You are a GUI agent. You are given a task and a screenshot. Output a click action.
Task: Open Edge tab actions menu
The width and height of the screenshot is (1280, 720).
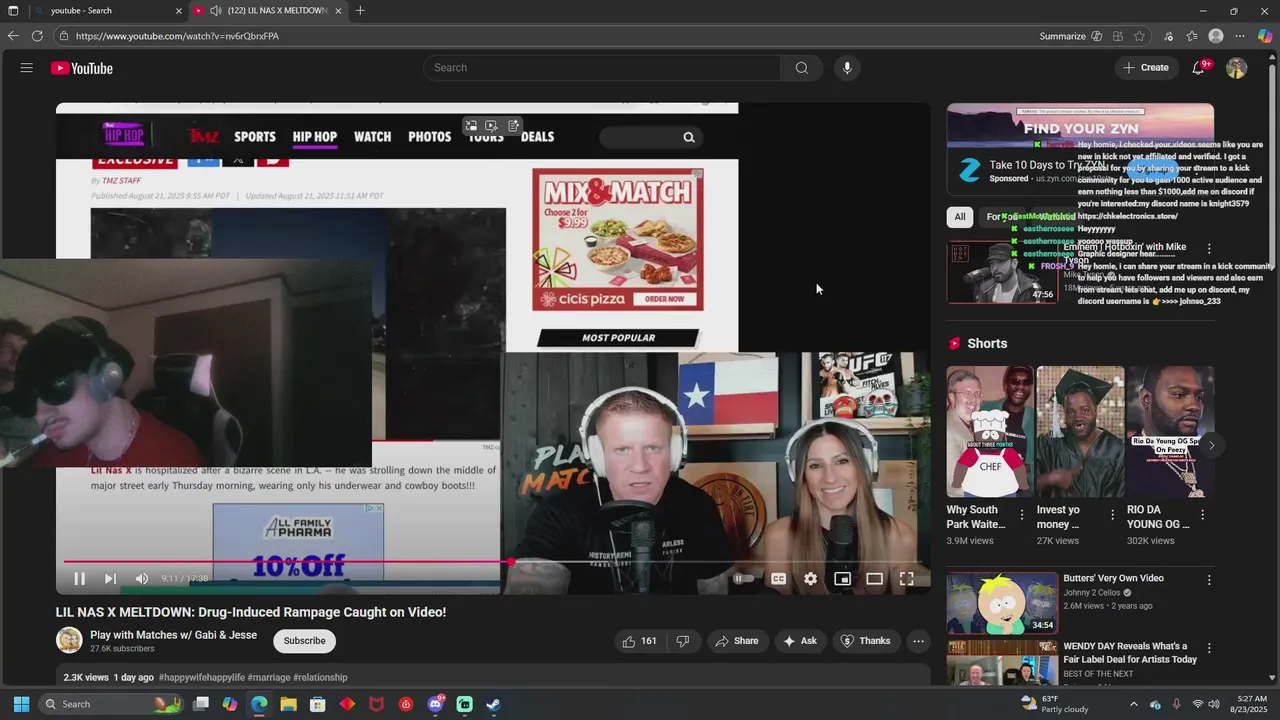coord(13,11)
